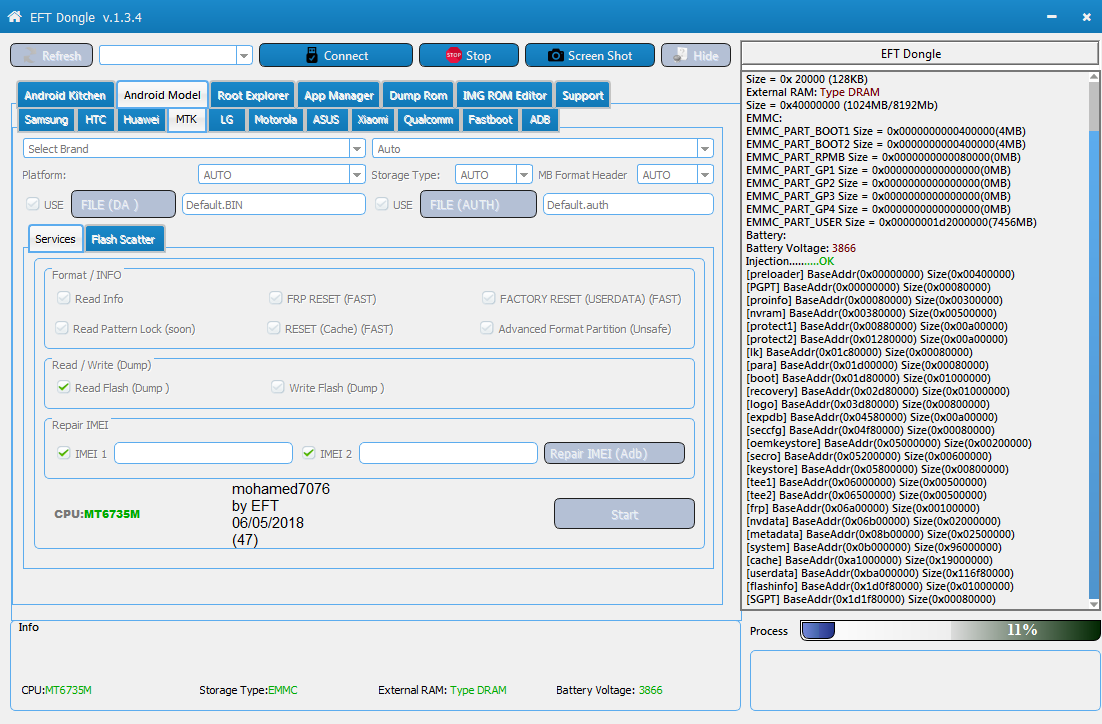Select the Android Model tab
This screenshot has height=724, width=1102.
pos(162,95)
